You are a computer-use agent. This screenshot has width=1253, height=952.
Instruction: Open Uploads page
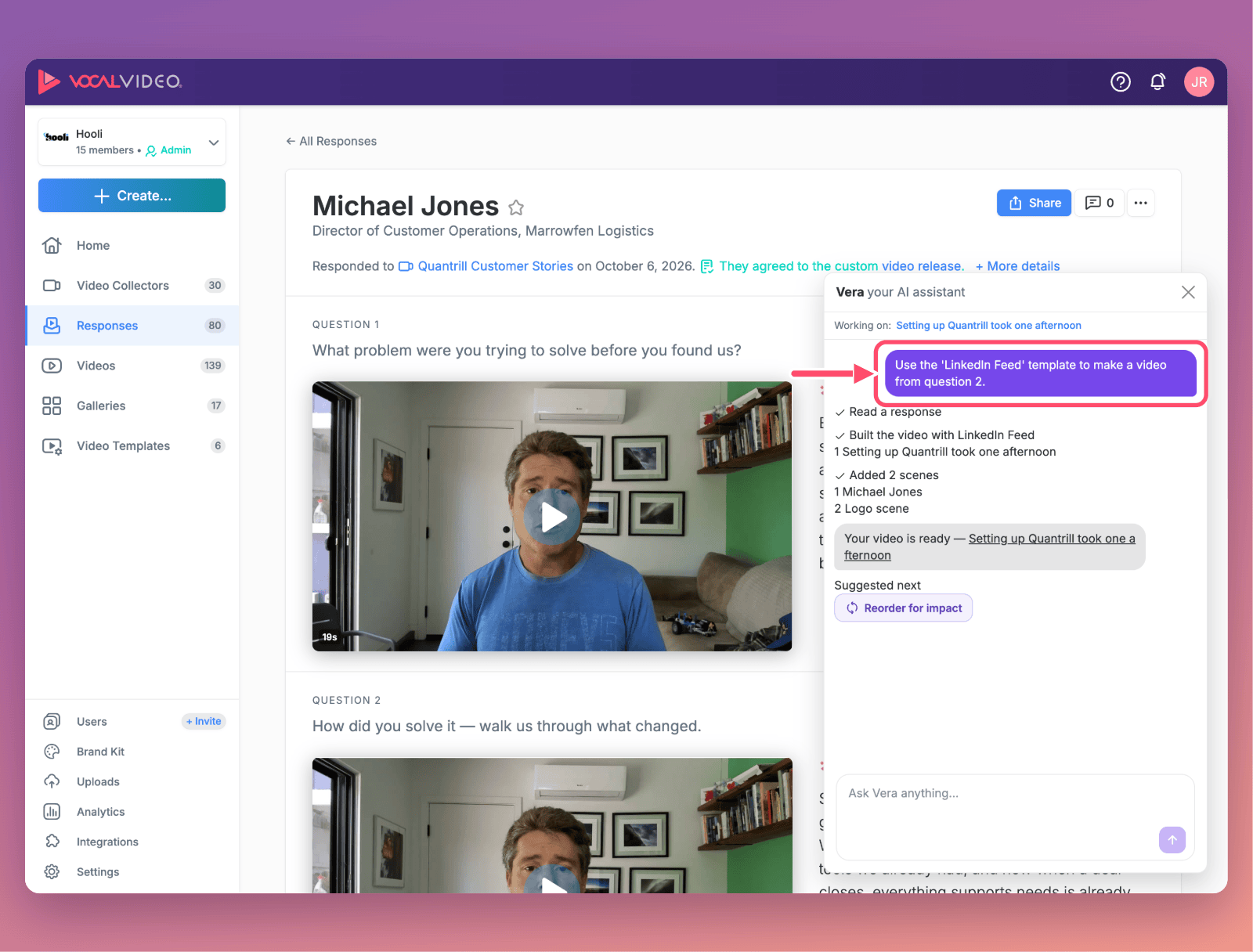(98, 782)
